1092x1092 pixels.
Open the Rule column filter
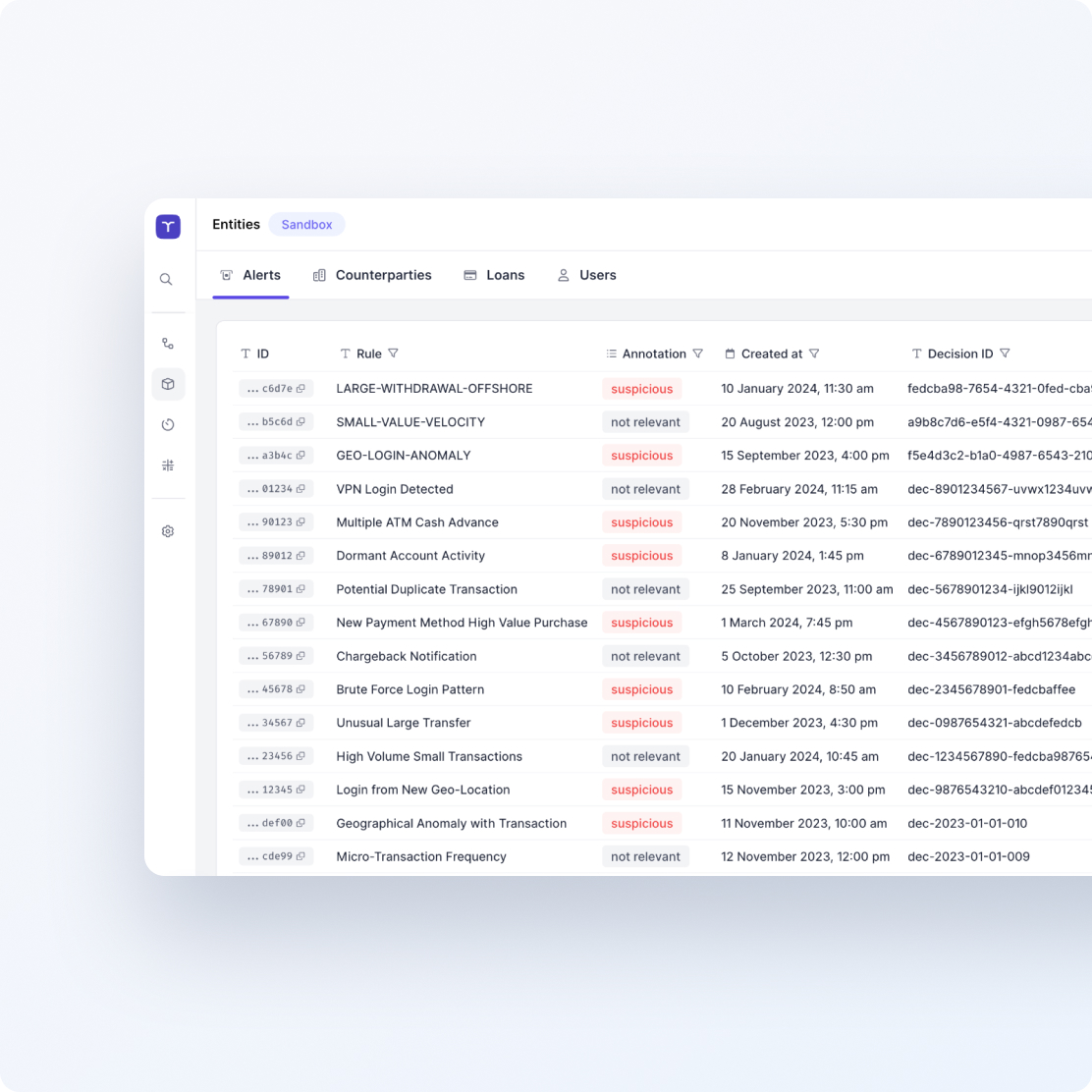pos(394,354)
